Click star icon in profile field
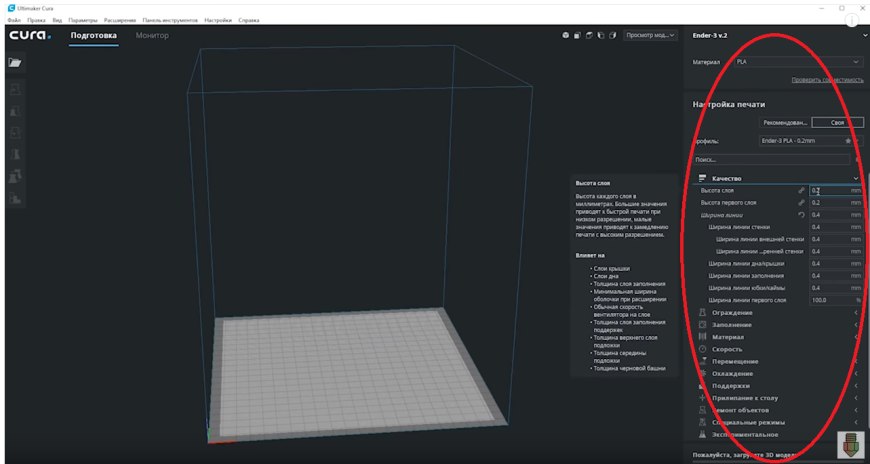Viewport: 870px width, 464px height. 848,141
